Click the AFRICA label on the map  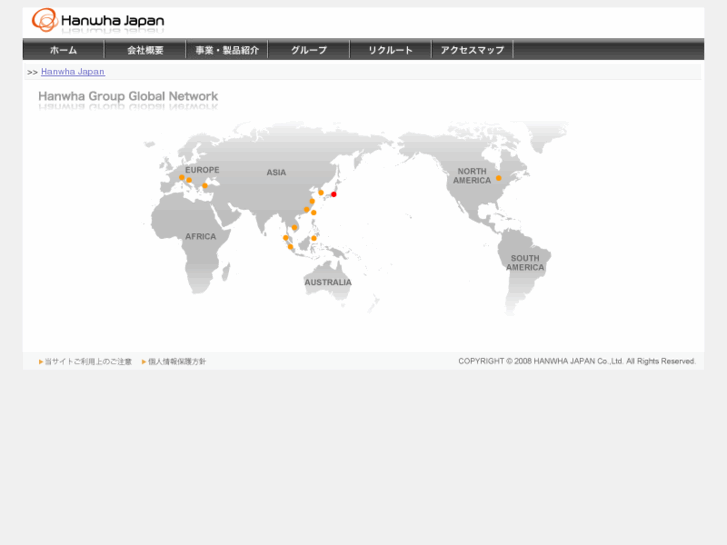click(201, 237)
